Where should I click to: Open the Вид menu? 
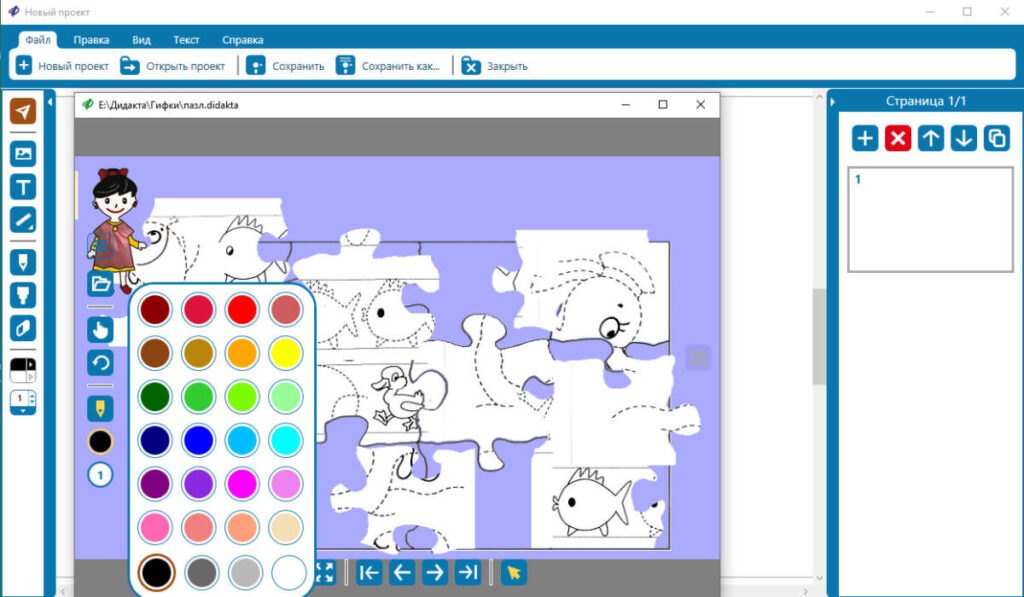tap(141, 40)
